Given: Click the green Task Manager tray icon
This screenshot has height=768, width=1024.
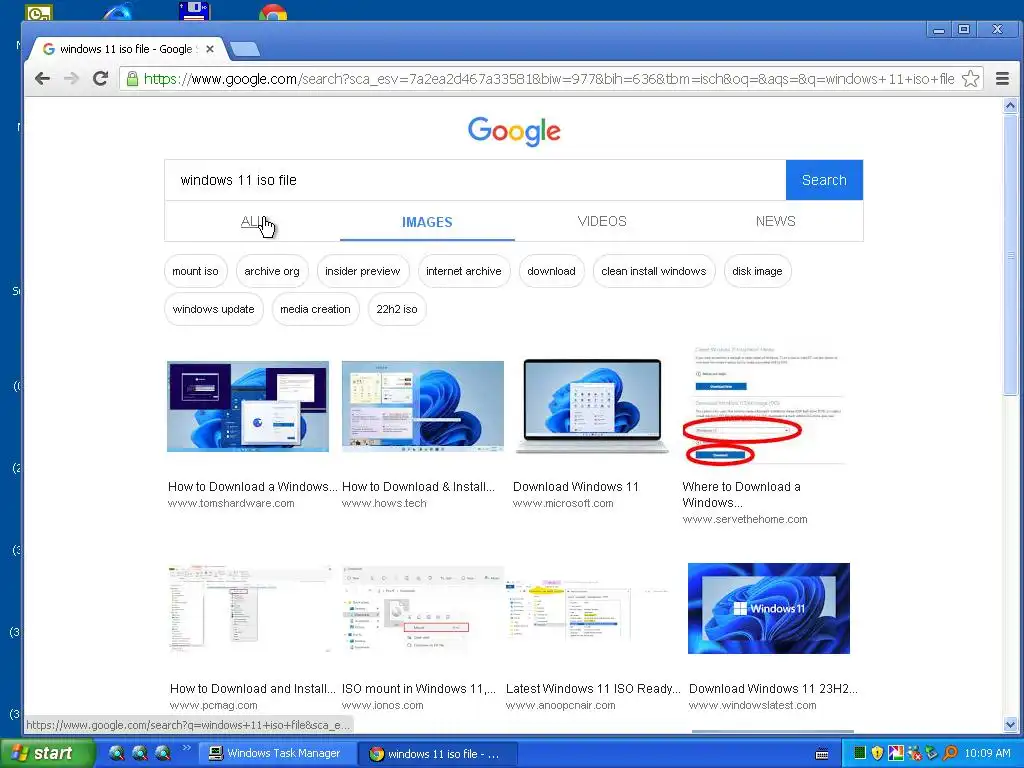Looking at the screenshot, I should tap(860, 753).
